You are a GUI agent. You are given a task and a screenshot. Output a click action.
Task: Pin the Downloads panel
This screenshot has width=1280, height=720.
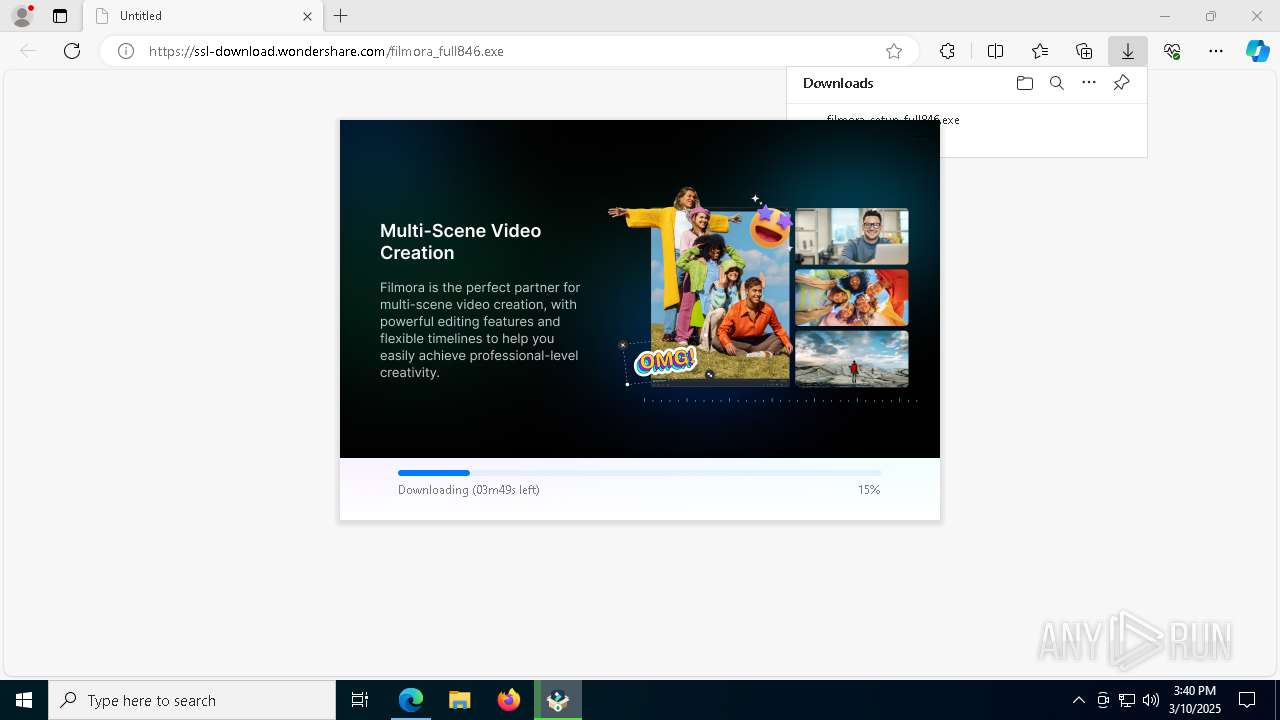pyautogui.click(x=1121, y=83)
